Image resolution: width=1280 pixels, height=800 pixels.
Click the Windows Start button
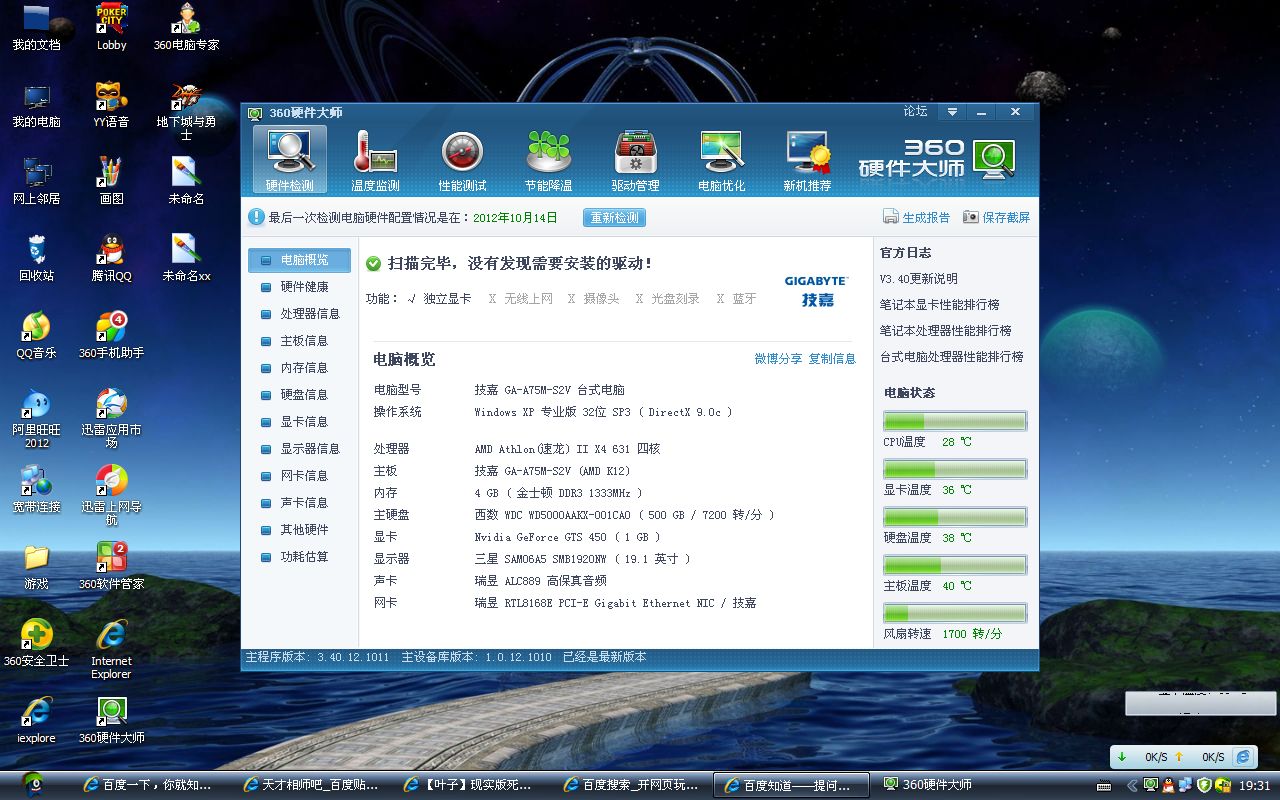click(34, 785)
